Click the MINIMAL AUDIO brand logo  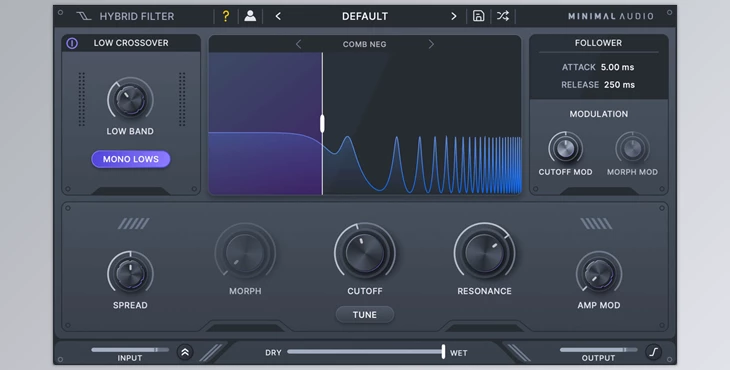coord(610,16)
